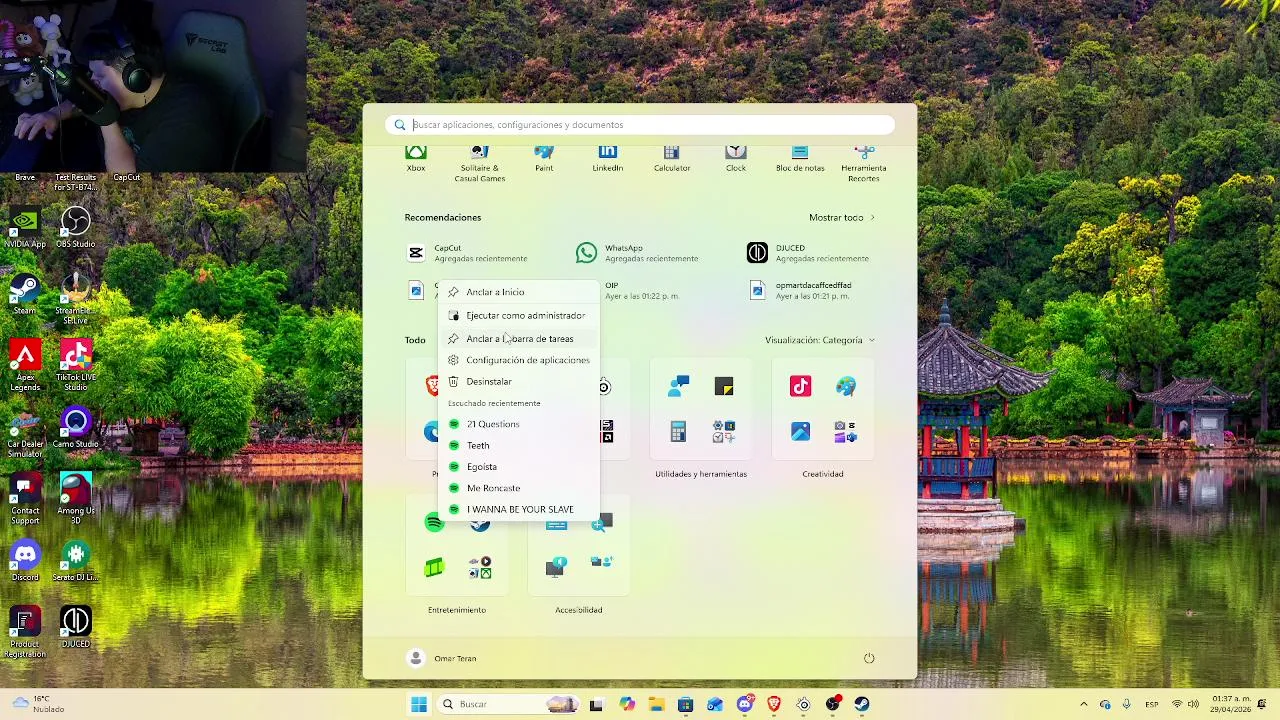Launch Herramienta Recortes snipping tool
The image size is (1280, 720).
pyautogui.click(x=864, y=164)
